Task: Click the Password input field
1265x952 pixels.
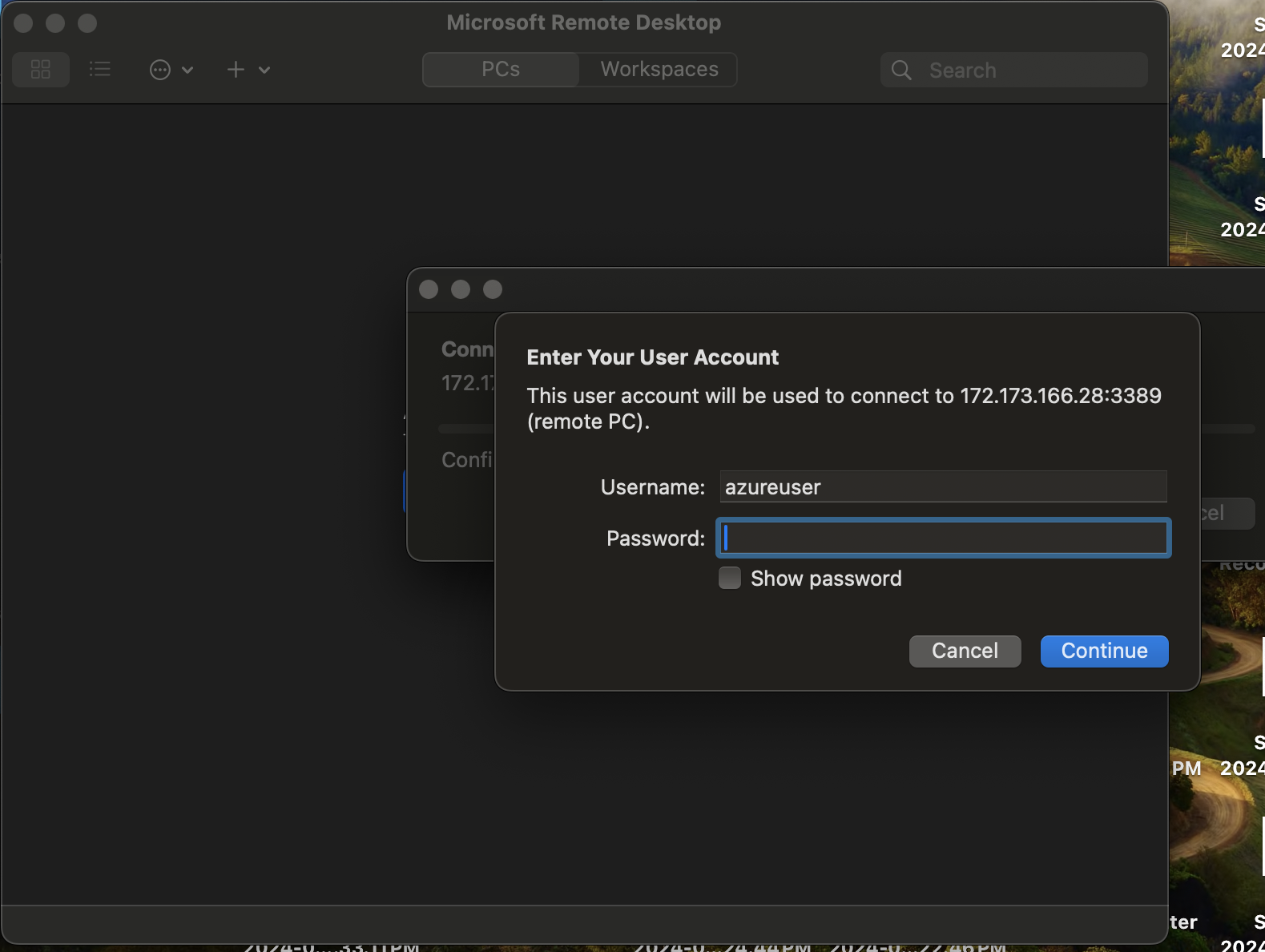Action: coord(944,538)
